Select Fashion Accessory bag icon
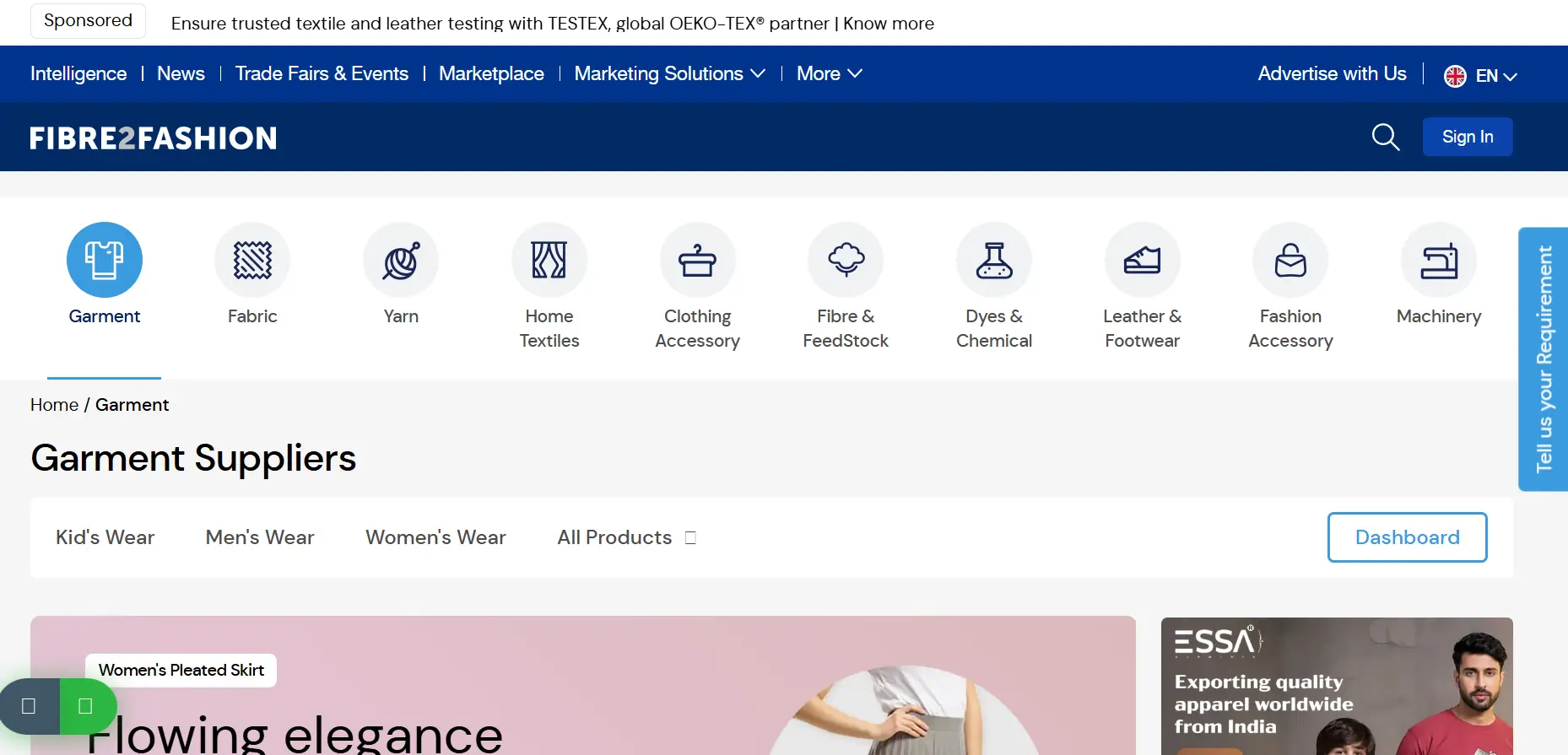 coord(1290,260)
